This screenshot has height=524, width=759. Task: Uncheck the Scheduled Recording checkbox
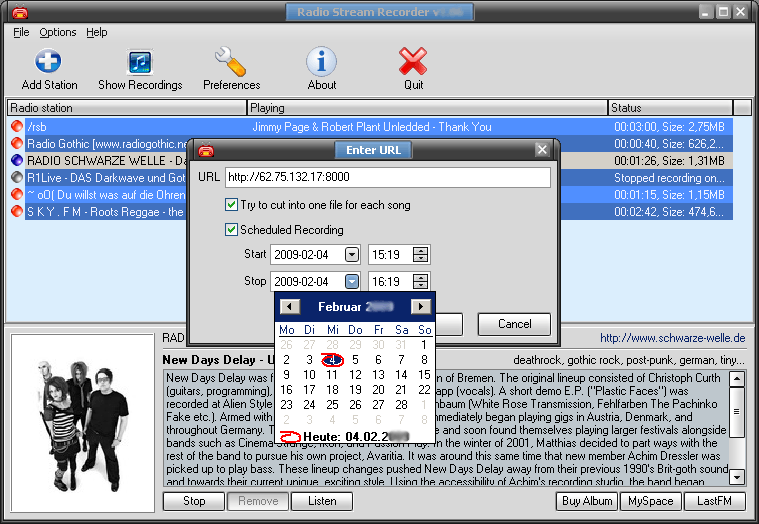pyautogui.click(x=232, y=230)
